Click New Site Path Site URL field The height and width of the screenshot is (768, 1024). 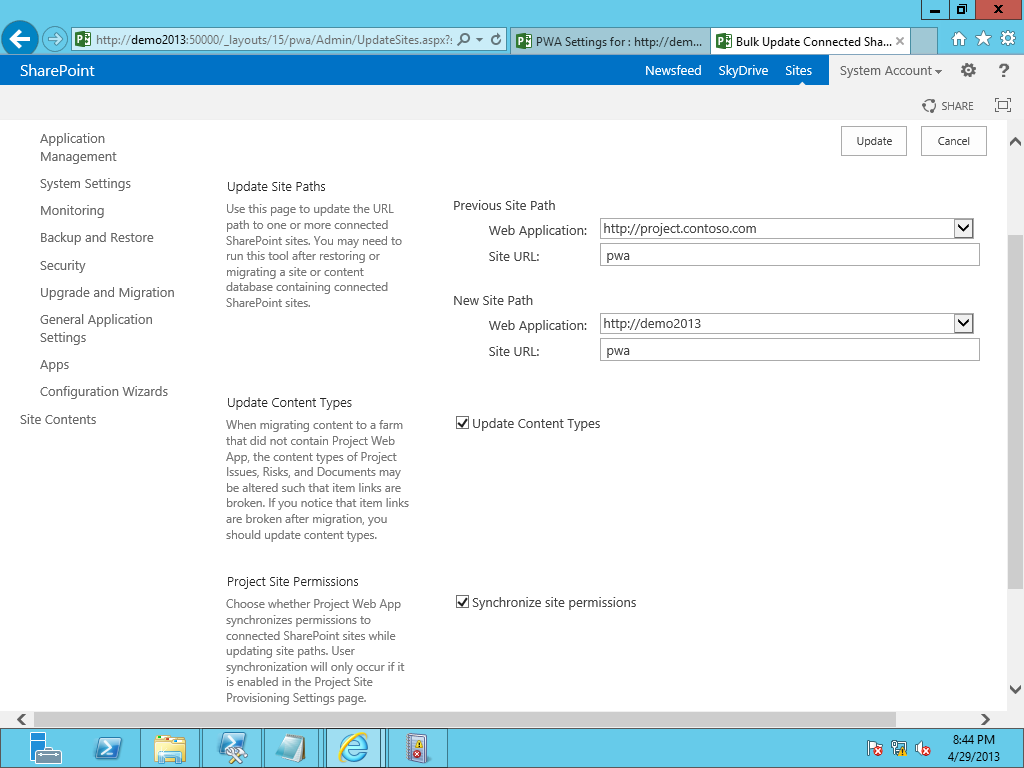tap(790, 350)
